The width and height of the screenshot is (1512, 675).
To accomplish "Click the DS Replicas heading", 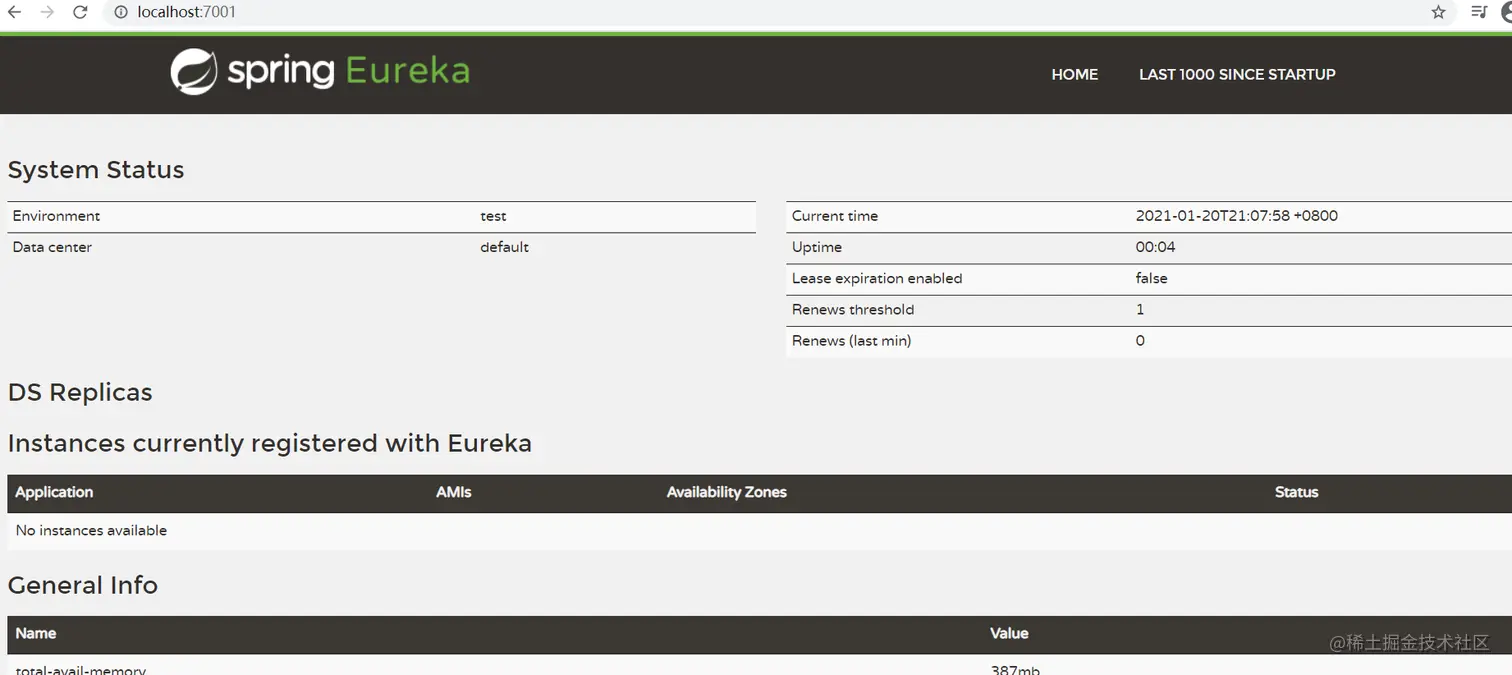I will point(80,392).
